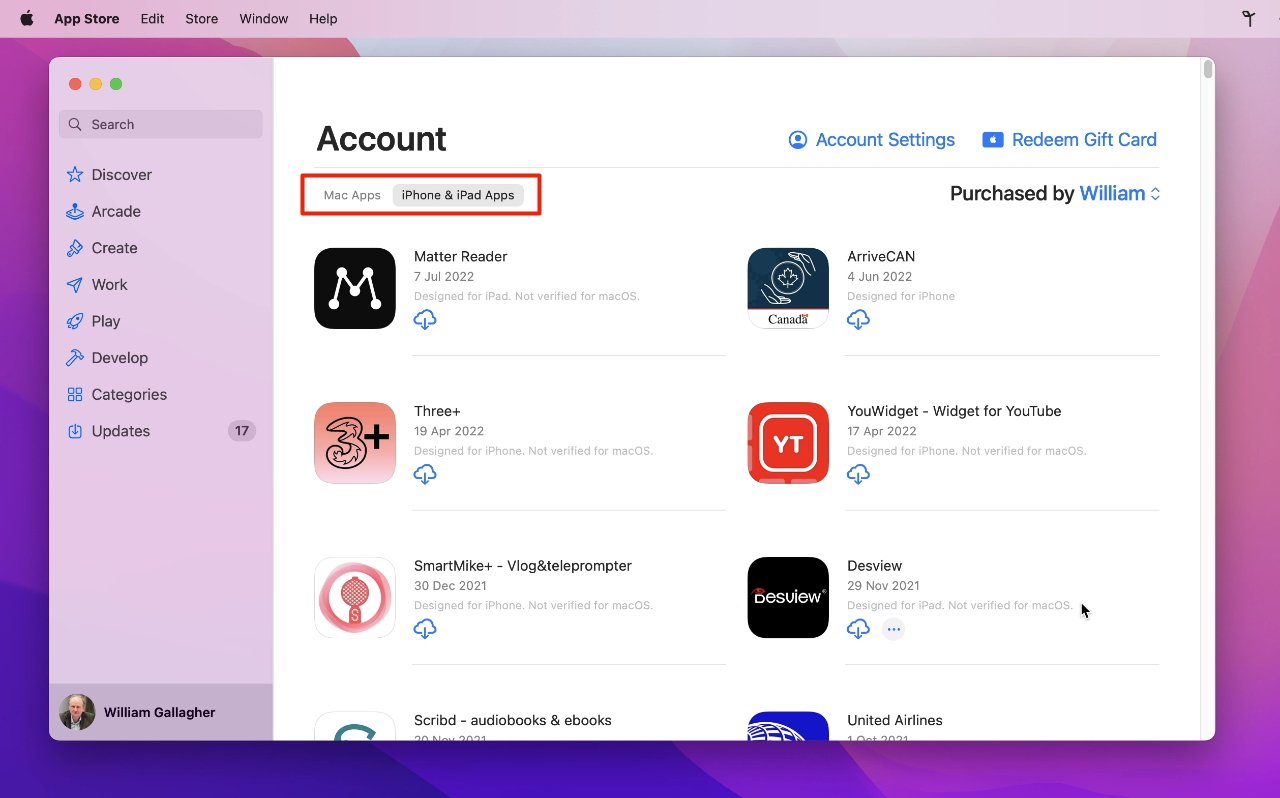Go to Discover section
Viewport: 1280px width, 798px height.
[x=121, y=175]
